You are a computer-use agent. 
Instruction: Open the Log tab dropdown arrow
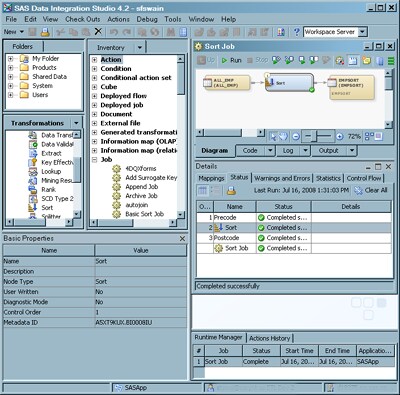point(305,151)
